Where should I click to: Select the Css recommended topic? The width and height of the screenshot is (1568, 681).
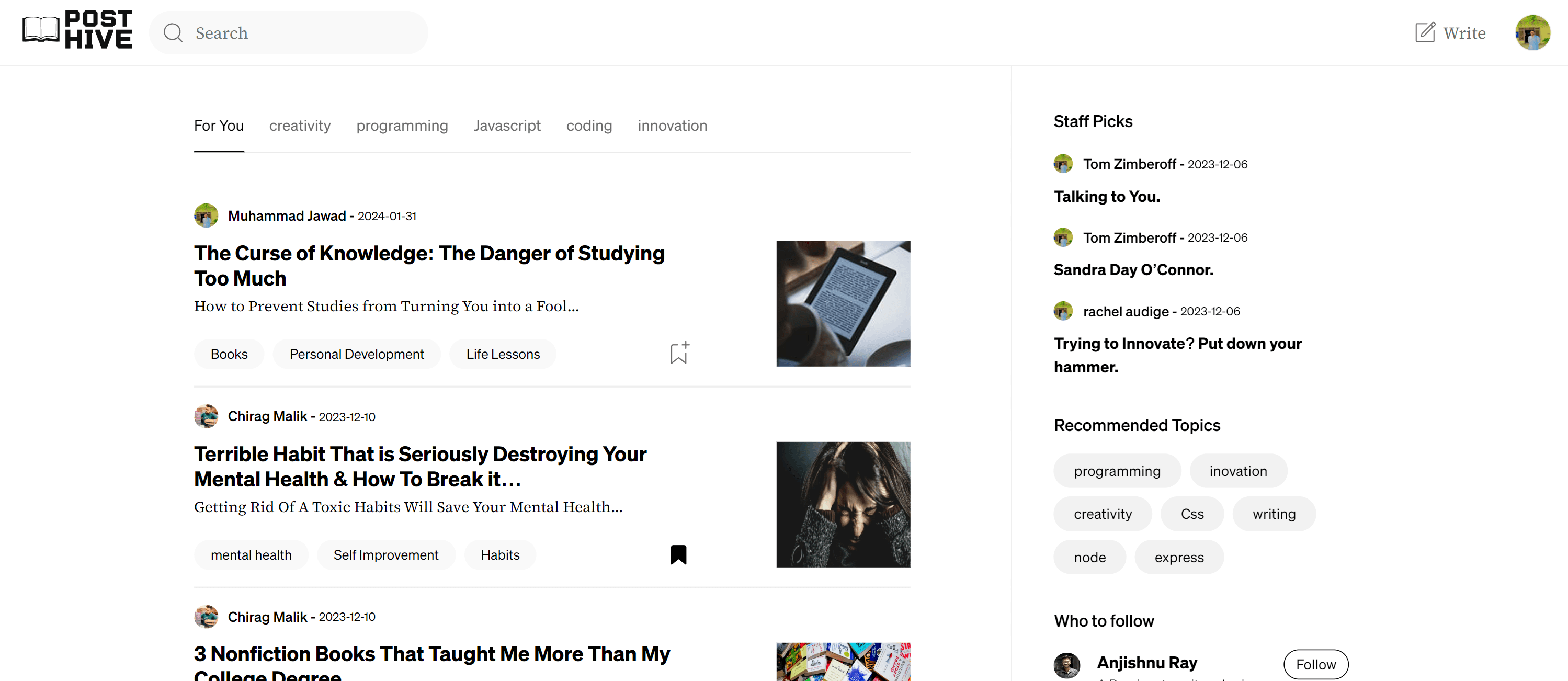(x=1192, y=514)
